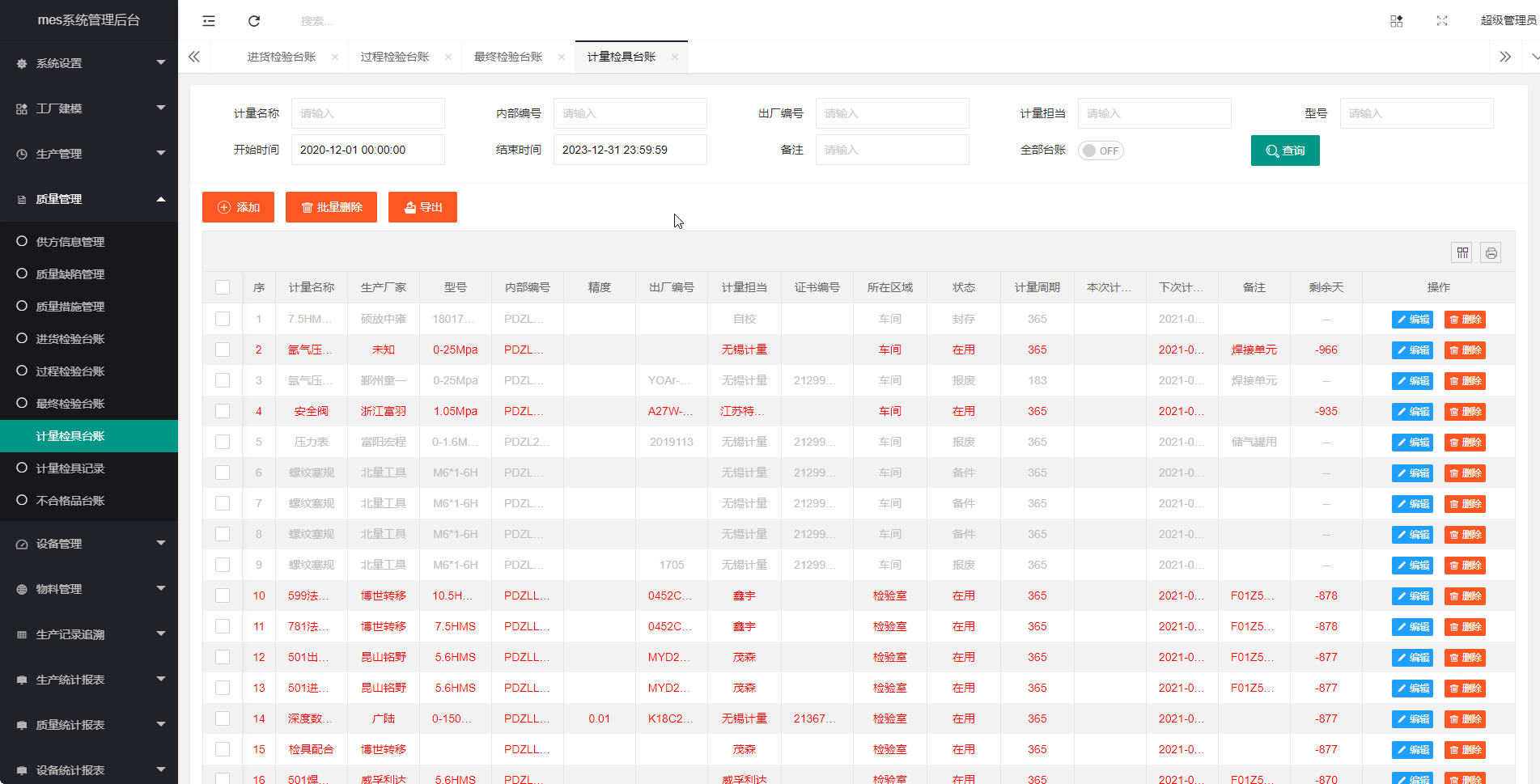Click the 备注 filter input field
Image resolution: width=1540 pixels, height=784 pixels.
[893, 150]
